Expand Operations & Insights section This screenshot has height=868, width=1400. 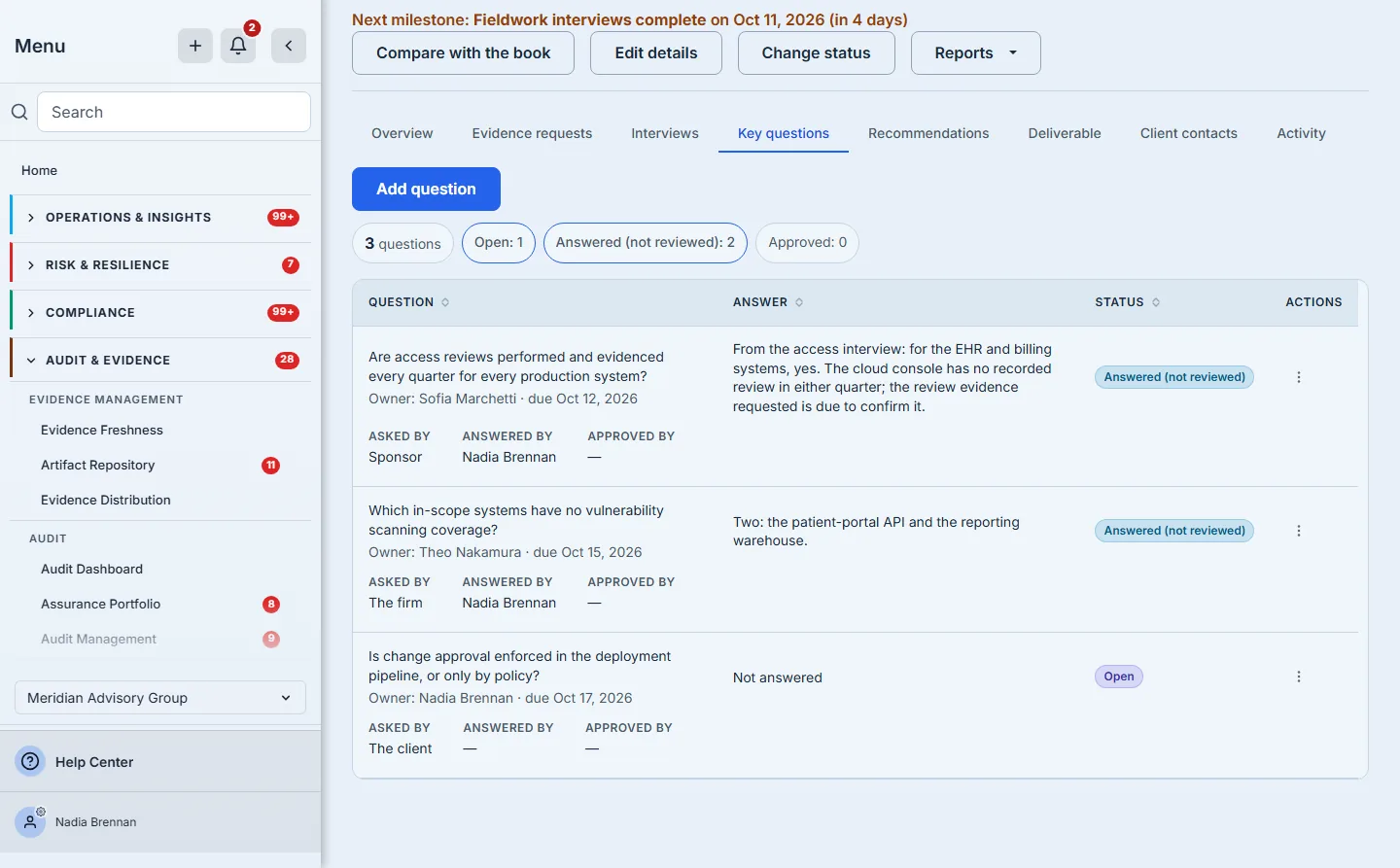point(161,217)
